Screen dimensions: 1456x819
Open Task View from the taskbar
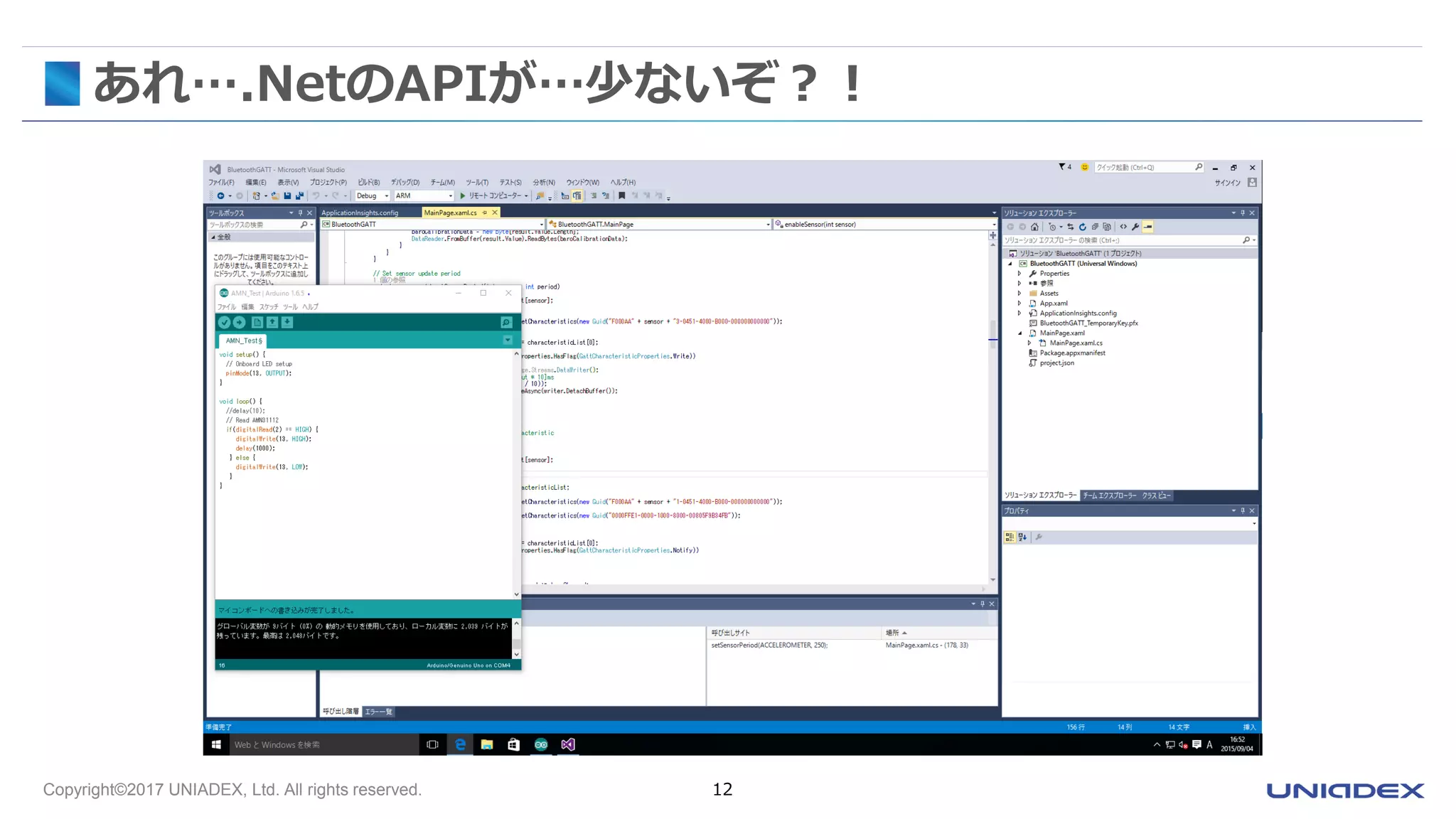(x=432, y=744)
